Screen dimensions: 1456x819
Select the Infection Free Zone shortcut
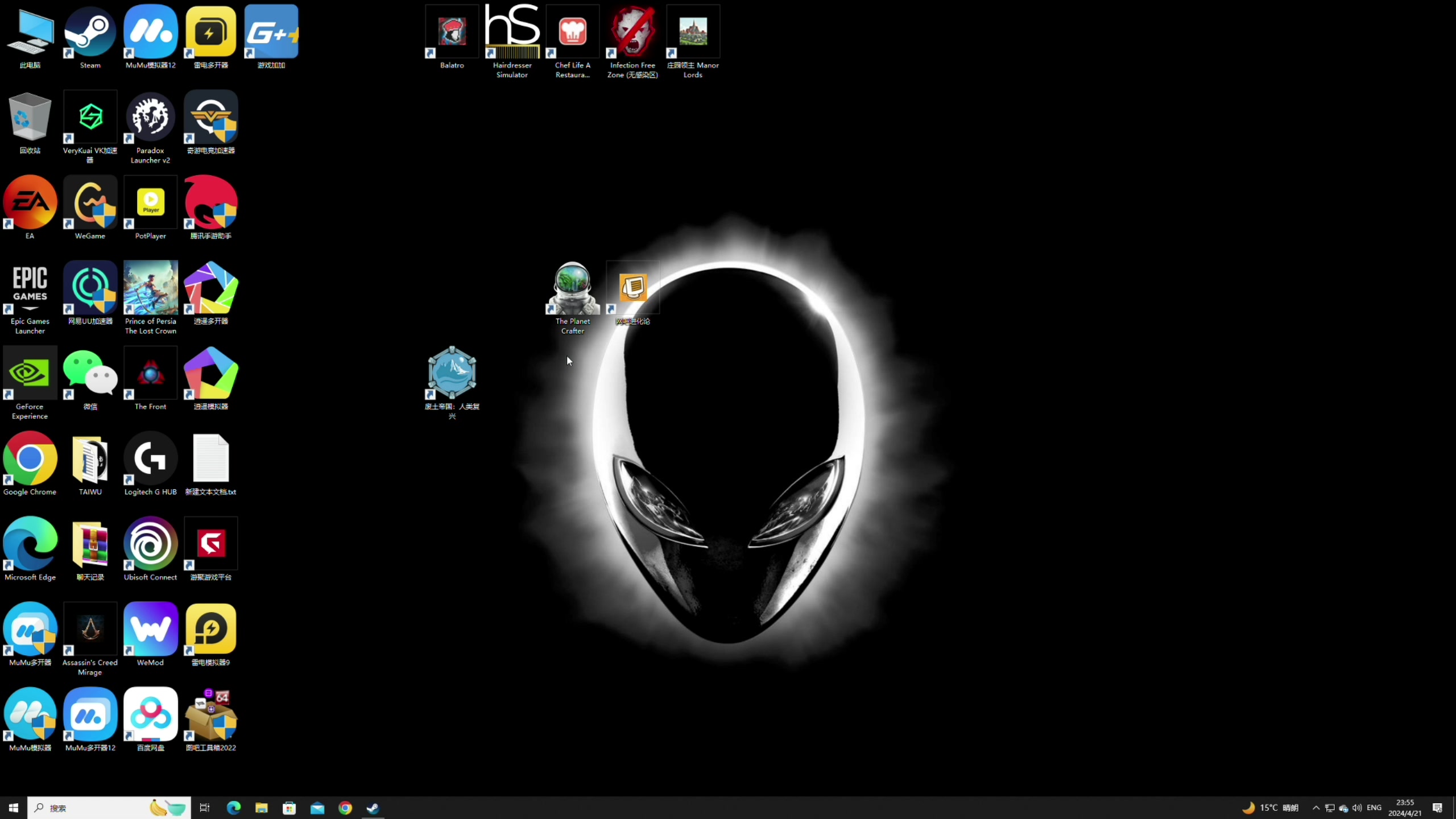click(x=632, y=41)
